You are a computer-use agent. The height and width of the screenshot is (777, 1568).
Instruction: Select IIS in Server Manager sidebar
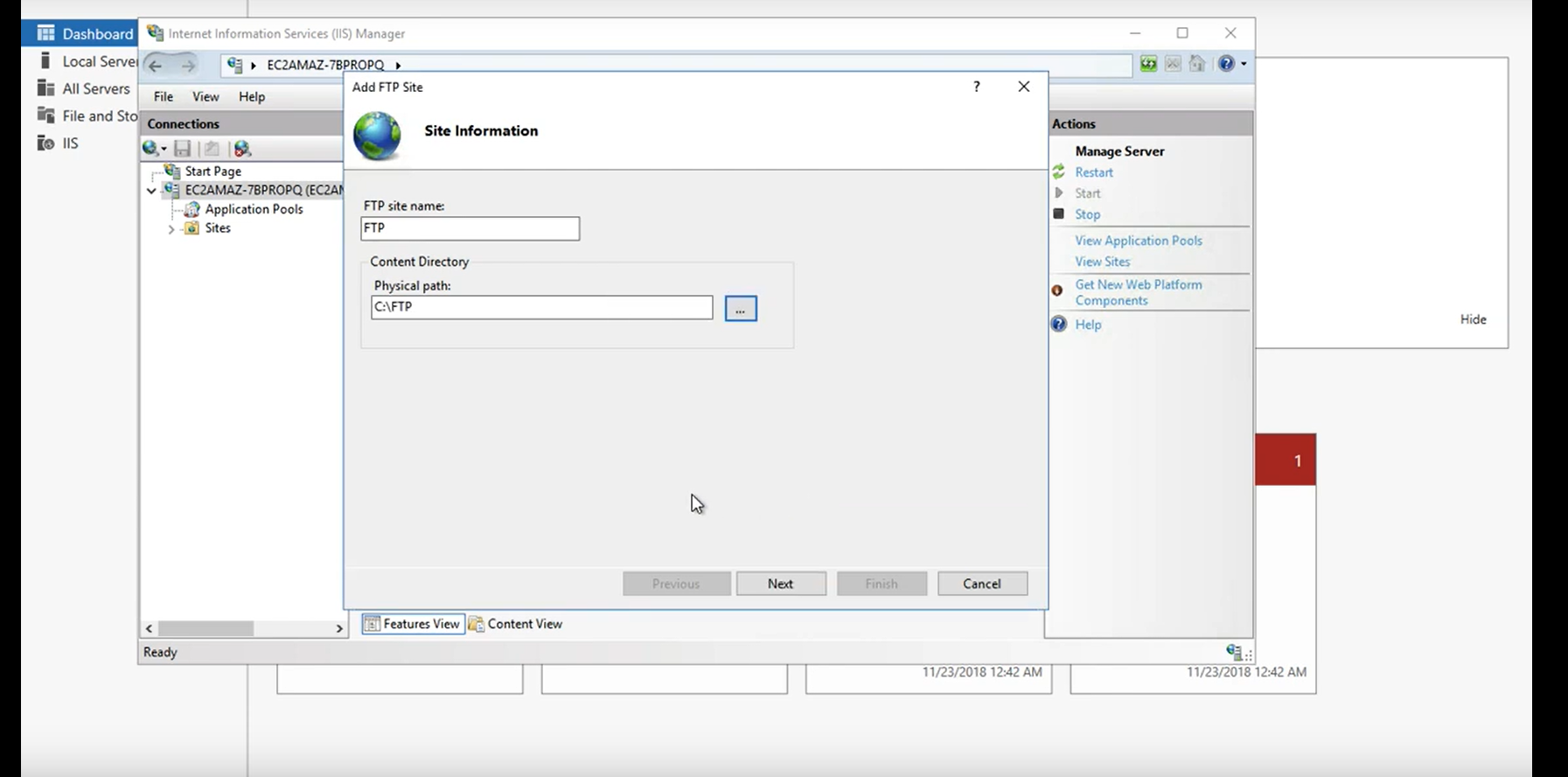click(59, 143)
